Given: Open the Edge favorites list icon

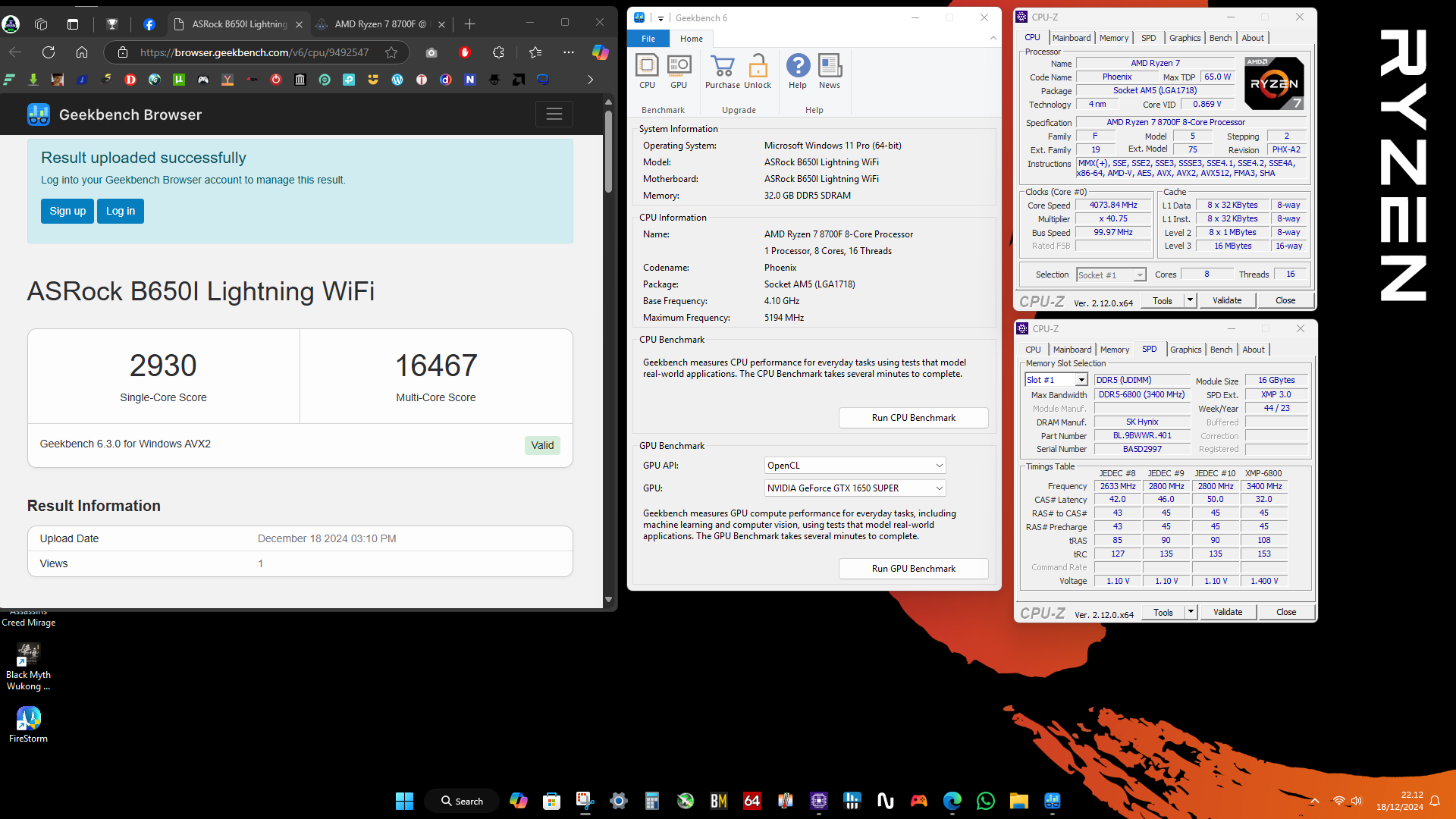Looking at the screenshot, I should [x=535, y=52].
